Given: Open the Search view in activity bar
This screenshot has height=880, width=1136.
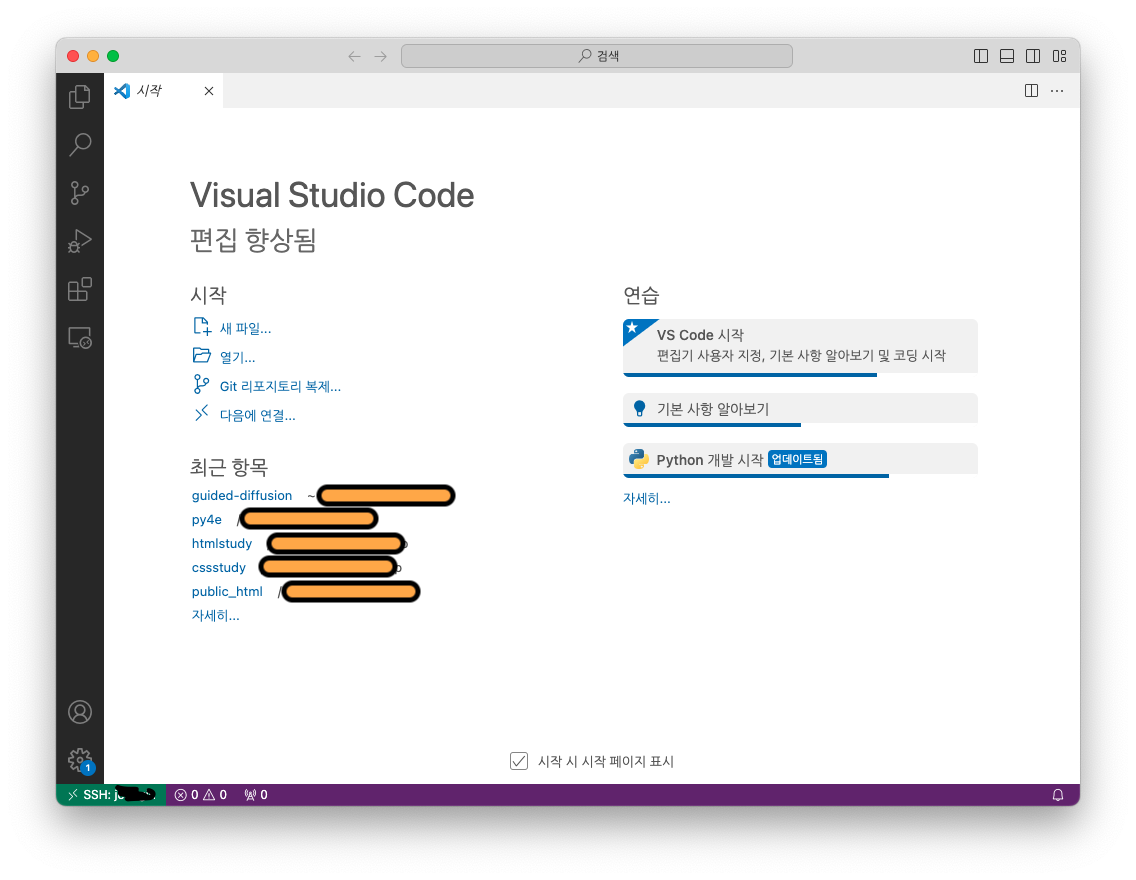Looking at the screenshot, I should pyautogui.click(x=80, y=144).
